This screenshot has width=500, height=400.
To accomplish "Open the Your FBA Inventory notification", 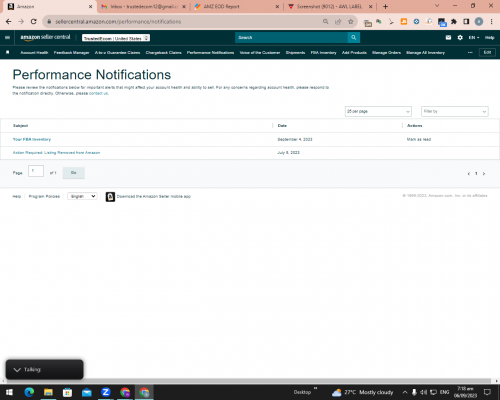I will [32, 139].
